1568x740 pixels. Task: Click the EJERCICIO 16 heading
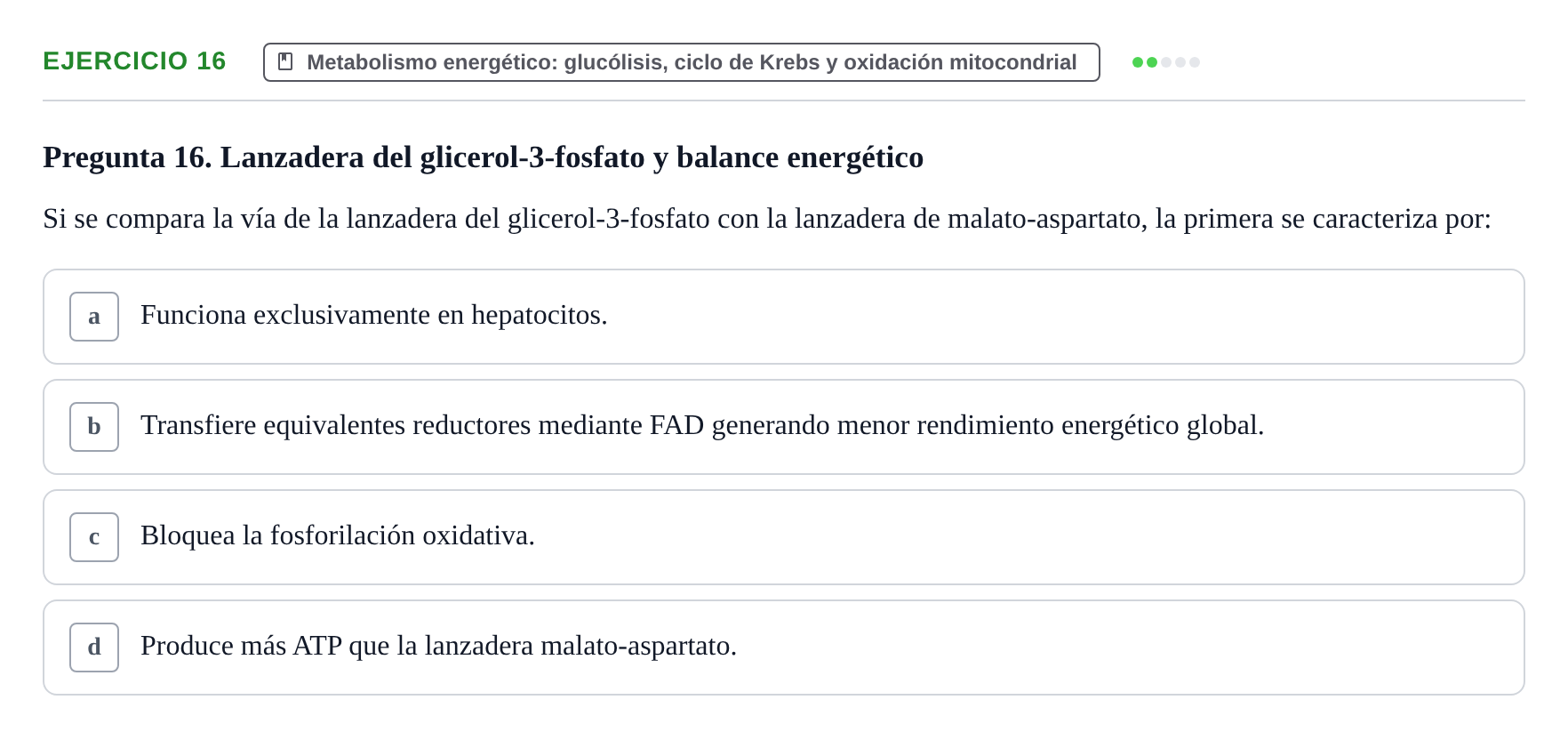pyautogui.click(x=134, y=60)
